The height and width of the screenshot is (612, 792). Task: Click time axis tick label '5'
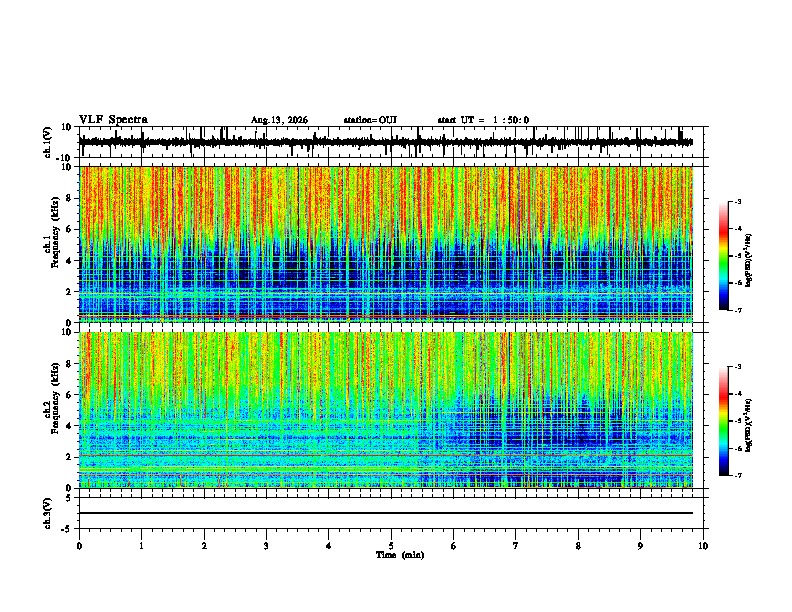pos(391,546)
